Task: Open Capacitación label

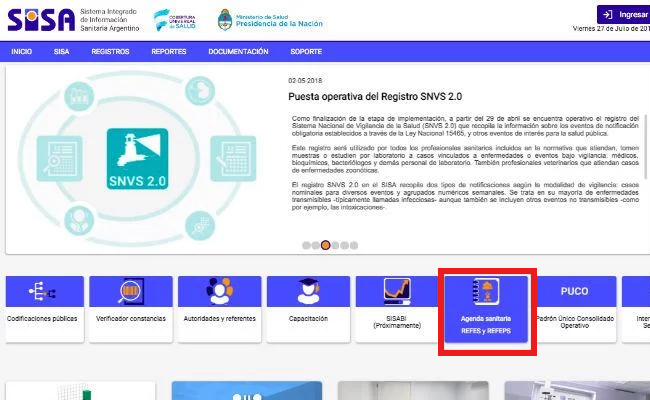Action: [308, 319]
